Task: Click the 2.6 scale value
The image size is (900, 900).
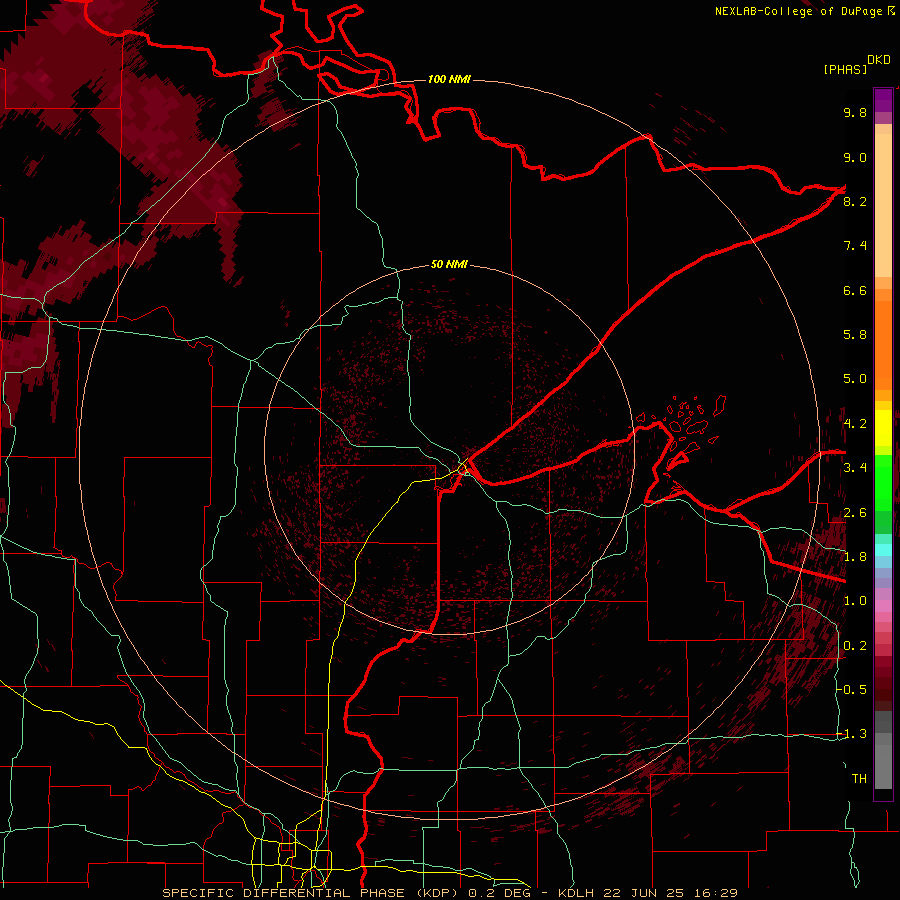Action: click(855, 513)
